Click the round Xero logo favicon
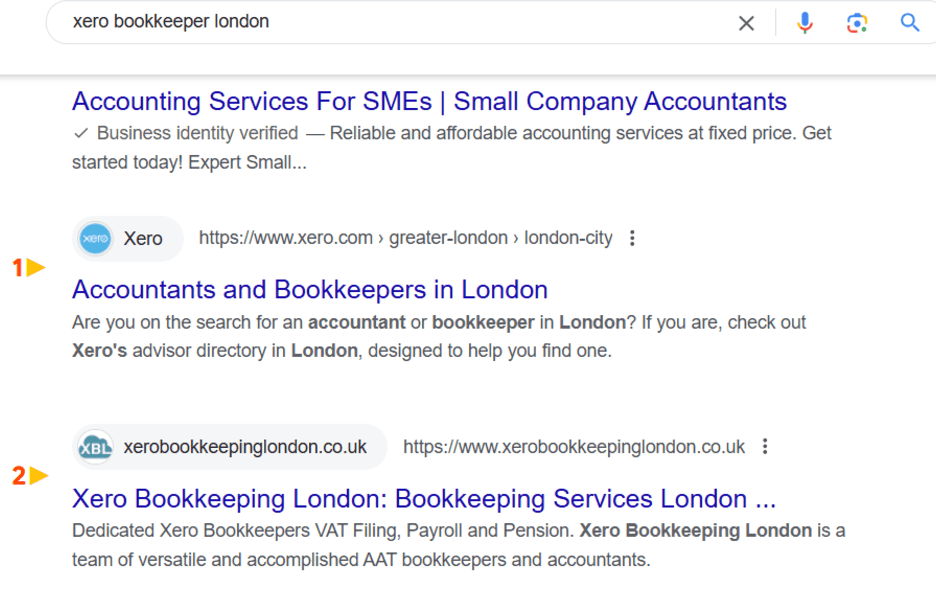 [95, 238]
